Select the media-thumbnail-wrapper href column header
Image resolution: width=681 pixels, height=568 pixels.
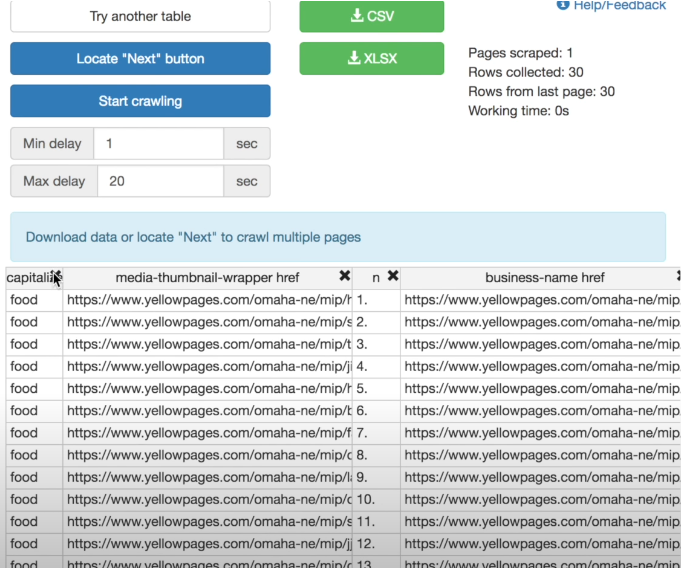207,277
